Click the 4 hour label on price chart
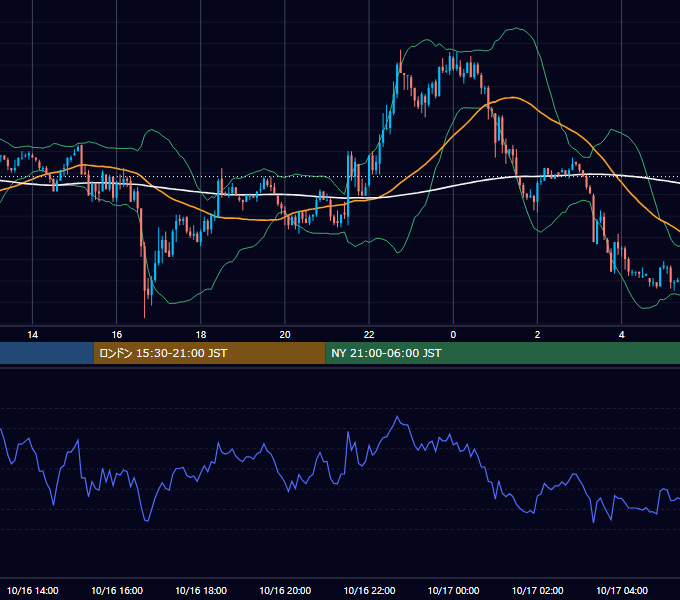 [x=621, y=335]
